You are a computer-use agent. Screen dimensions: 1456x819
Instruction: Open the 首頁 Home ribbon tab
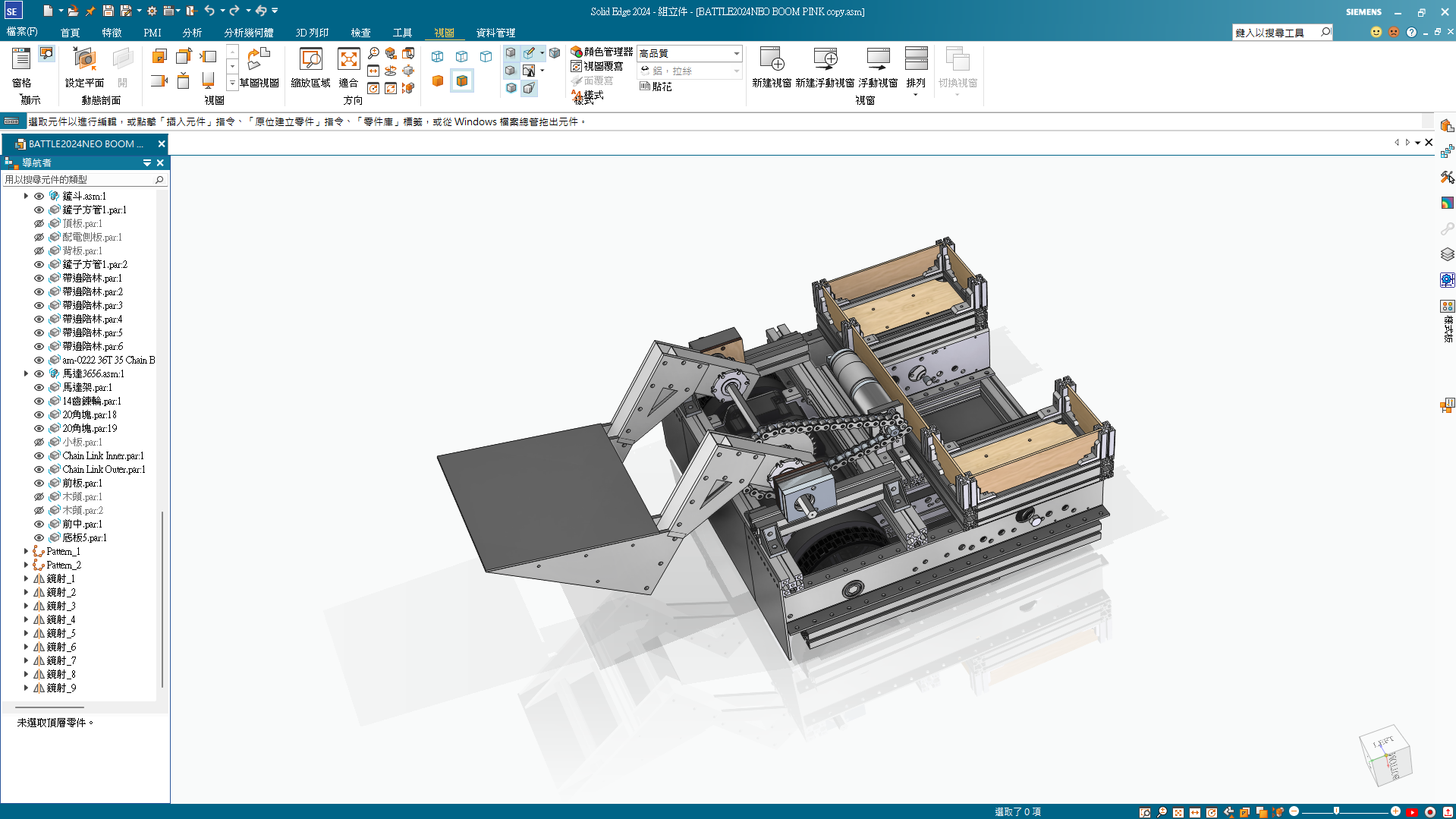[71, 33]
